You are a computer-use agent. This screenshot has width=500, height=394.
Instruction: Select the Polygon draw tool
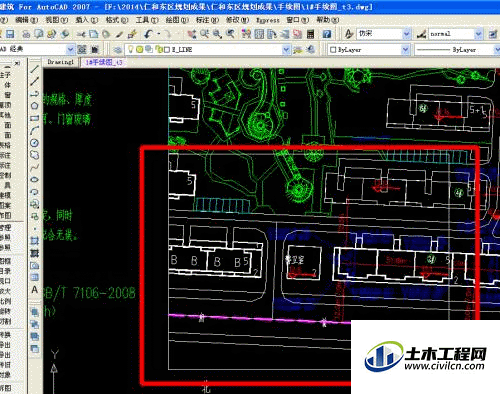(x=35, y=106)
